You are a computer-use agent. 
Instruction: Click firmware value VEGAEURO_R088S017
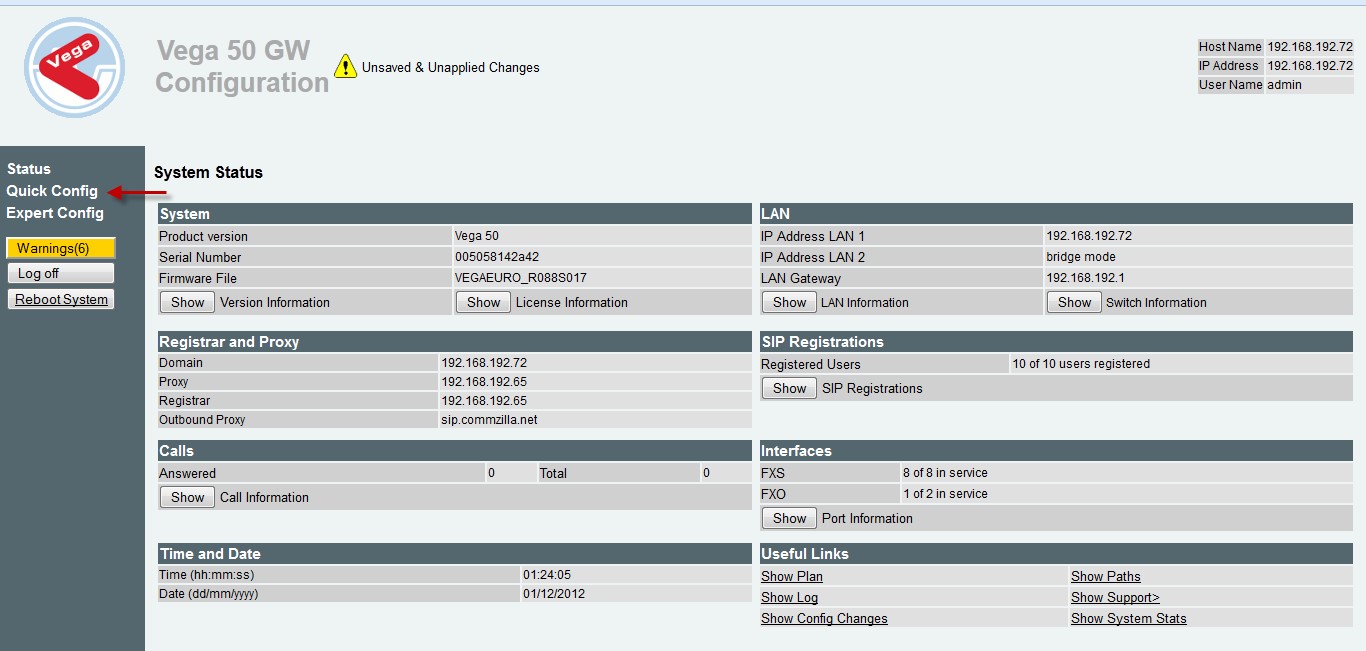point(520,278)
